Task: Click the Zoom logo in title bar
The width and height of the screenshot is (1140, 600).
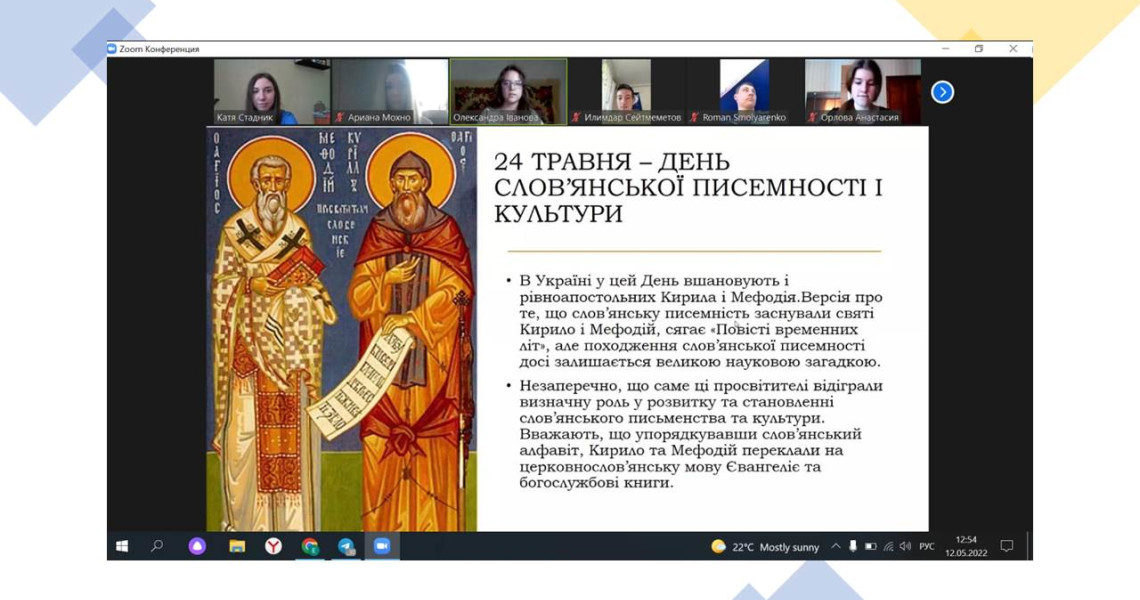Action: (x=112, y=49)
